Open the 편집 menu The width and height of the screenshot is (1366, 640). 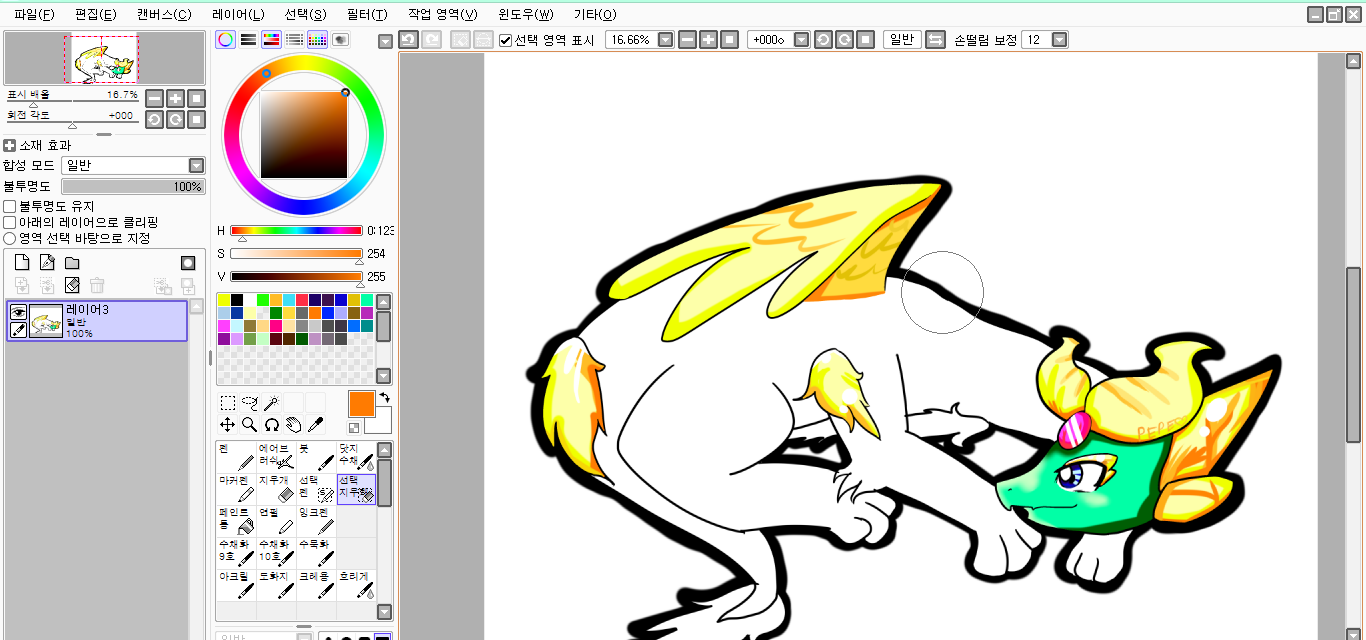point(95,15)
